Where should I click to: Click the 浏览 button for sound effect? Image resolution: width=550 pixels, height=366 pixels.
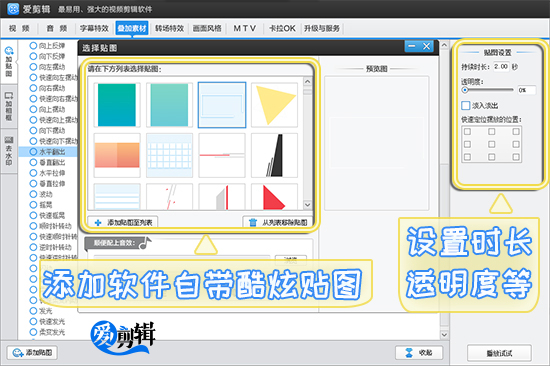(x=291, y=260)
